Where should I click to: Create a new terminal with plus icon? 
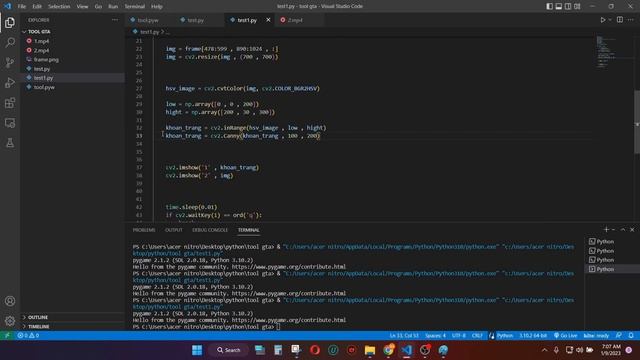pyautogui.click(x=606, y=230)
